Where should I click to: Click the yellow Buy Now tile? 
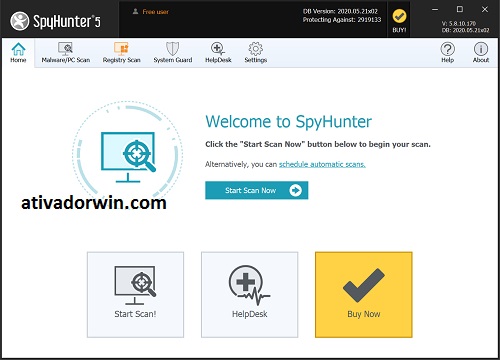point(364,295)
